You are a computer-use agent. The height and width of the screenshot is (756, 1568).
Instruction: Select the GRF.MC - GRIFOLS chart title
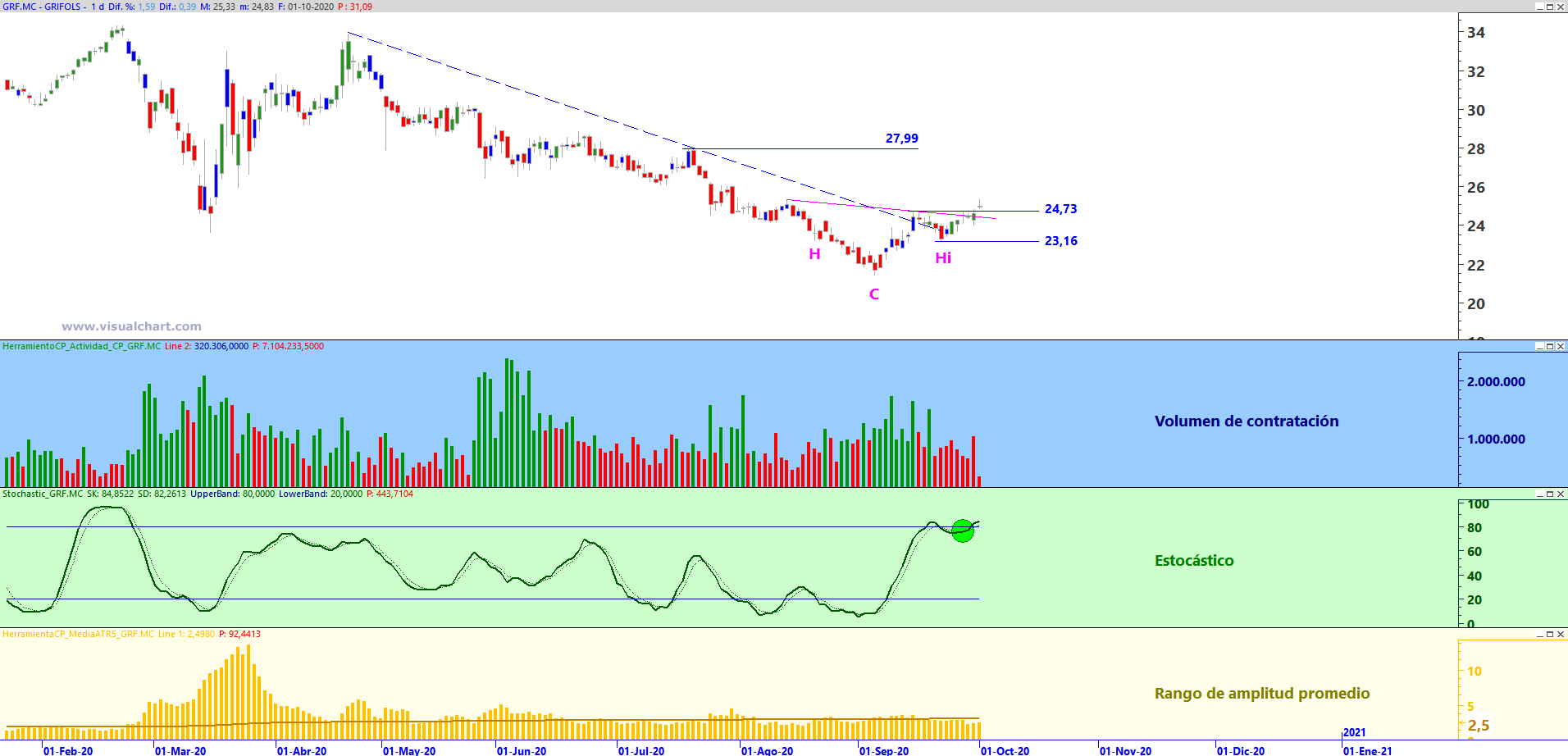pos(42,7)
